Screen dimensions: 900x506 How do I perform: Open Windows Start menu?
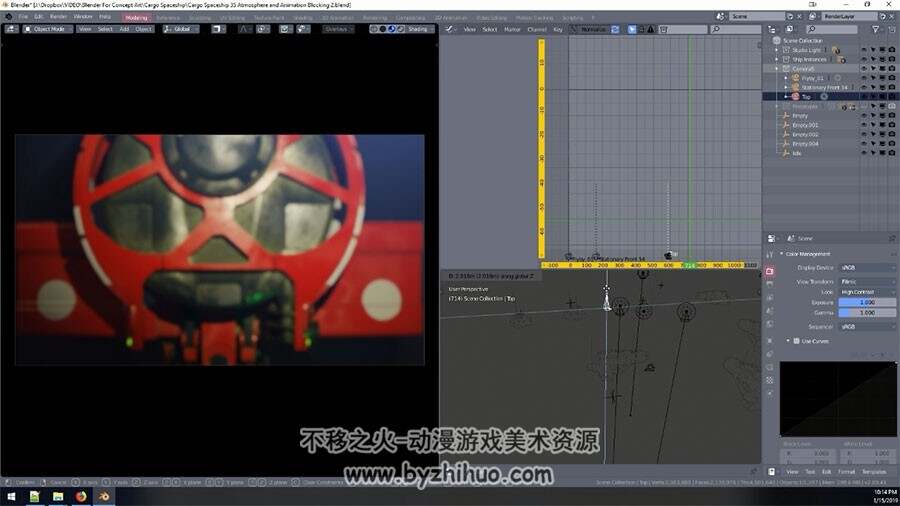click(11, 496)
